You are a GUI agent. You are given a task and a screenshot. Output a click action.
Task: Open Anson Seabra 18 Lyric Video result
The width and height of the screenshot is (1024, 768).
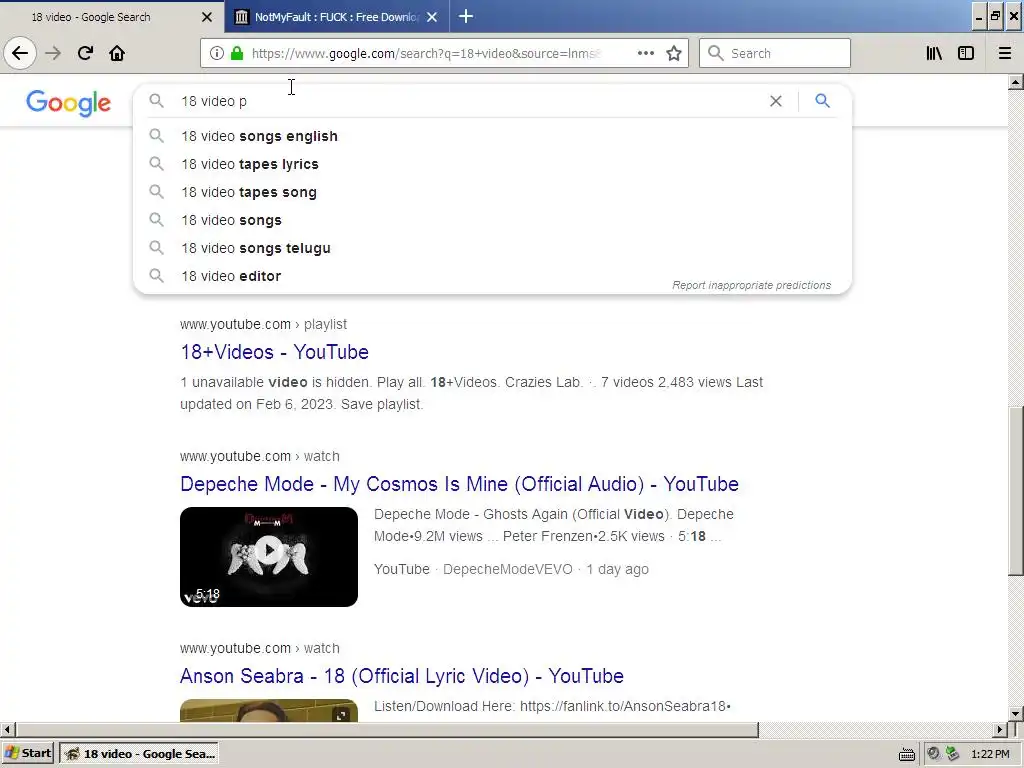(x=402, y=676)
